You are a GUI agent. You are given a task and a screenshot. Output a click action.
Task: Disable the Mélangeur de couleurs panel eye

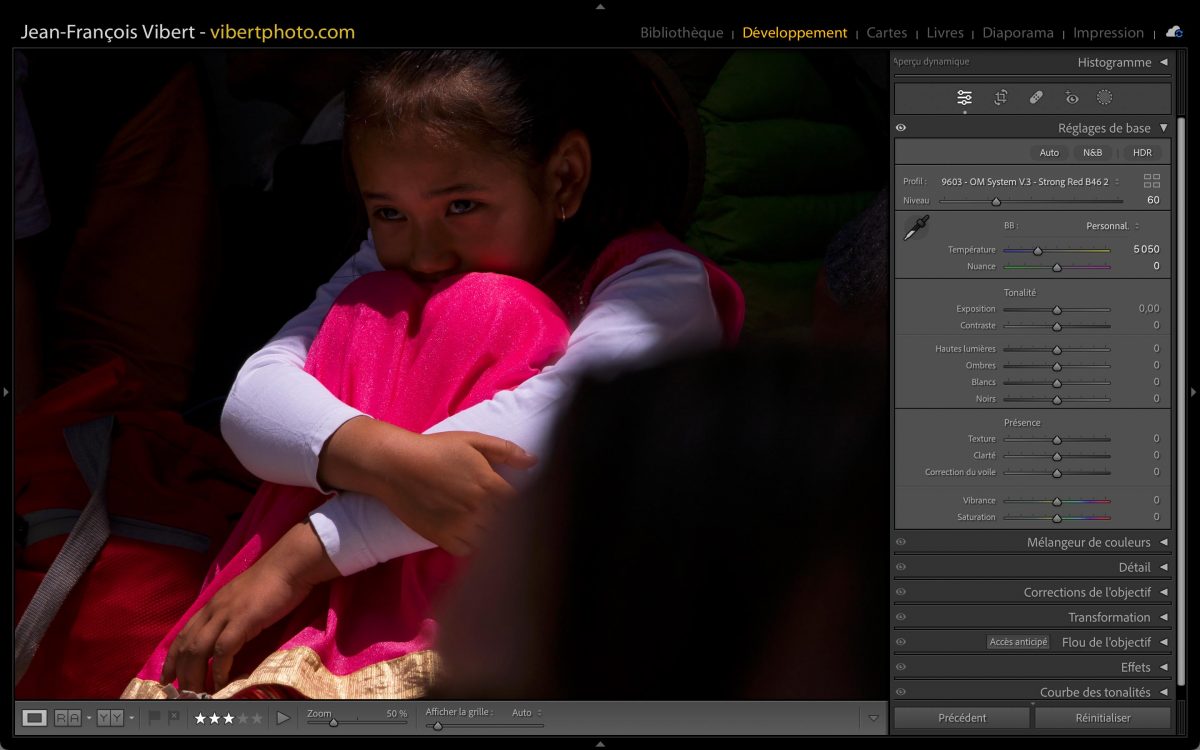901,542
